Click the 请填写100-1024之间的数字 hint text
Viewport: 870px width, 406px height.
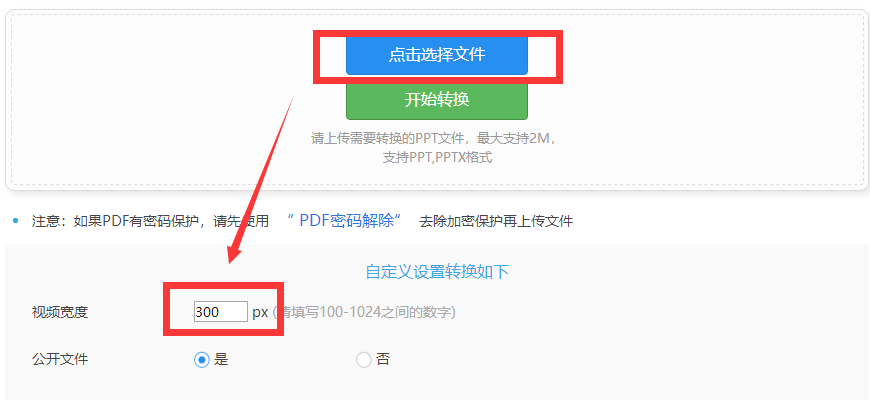pos(364,312)
